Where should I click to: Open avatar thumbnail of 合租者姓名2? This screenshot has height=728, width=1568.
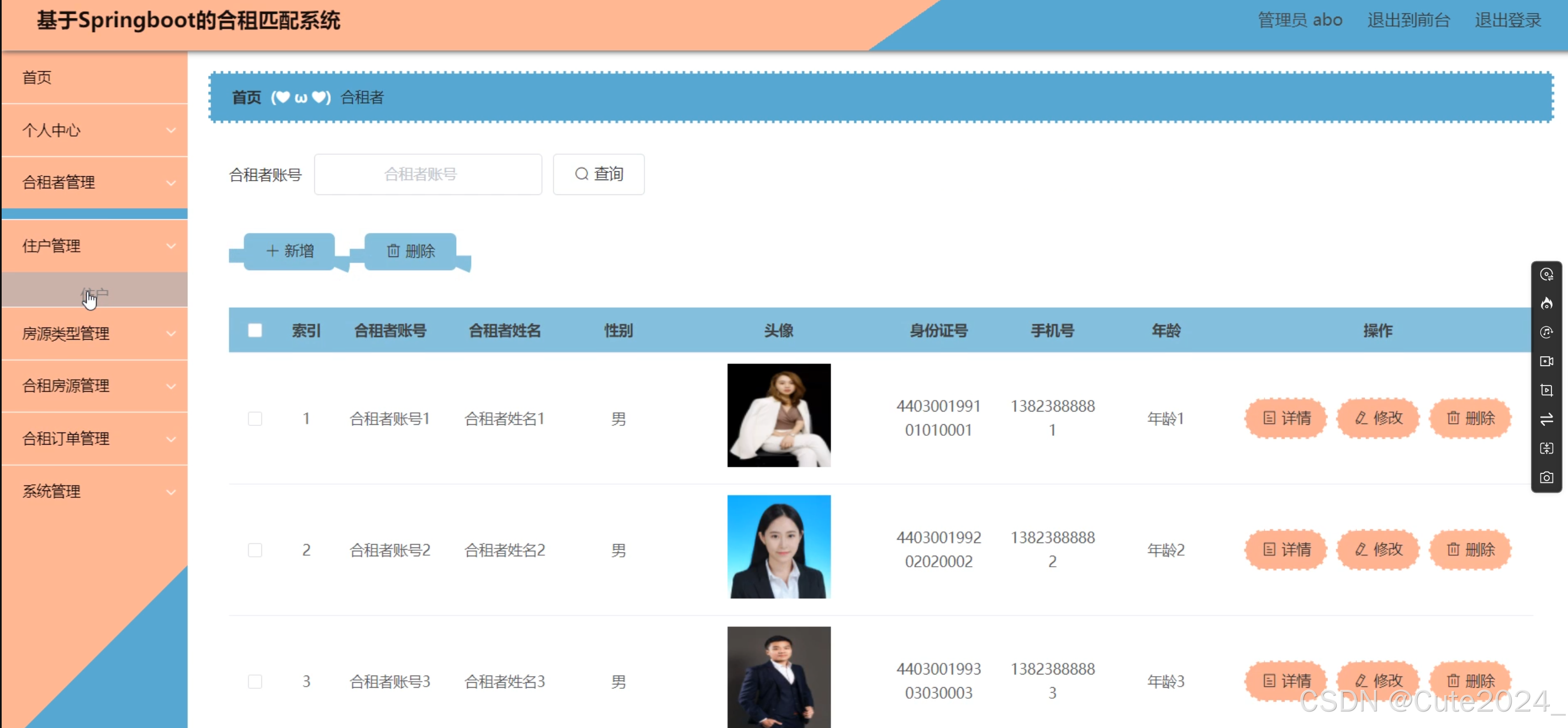point(779,547)
